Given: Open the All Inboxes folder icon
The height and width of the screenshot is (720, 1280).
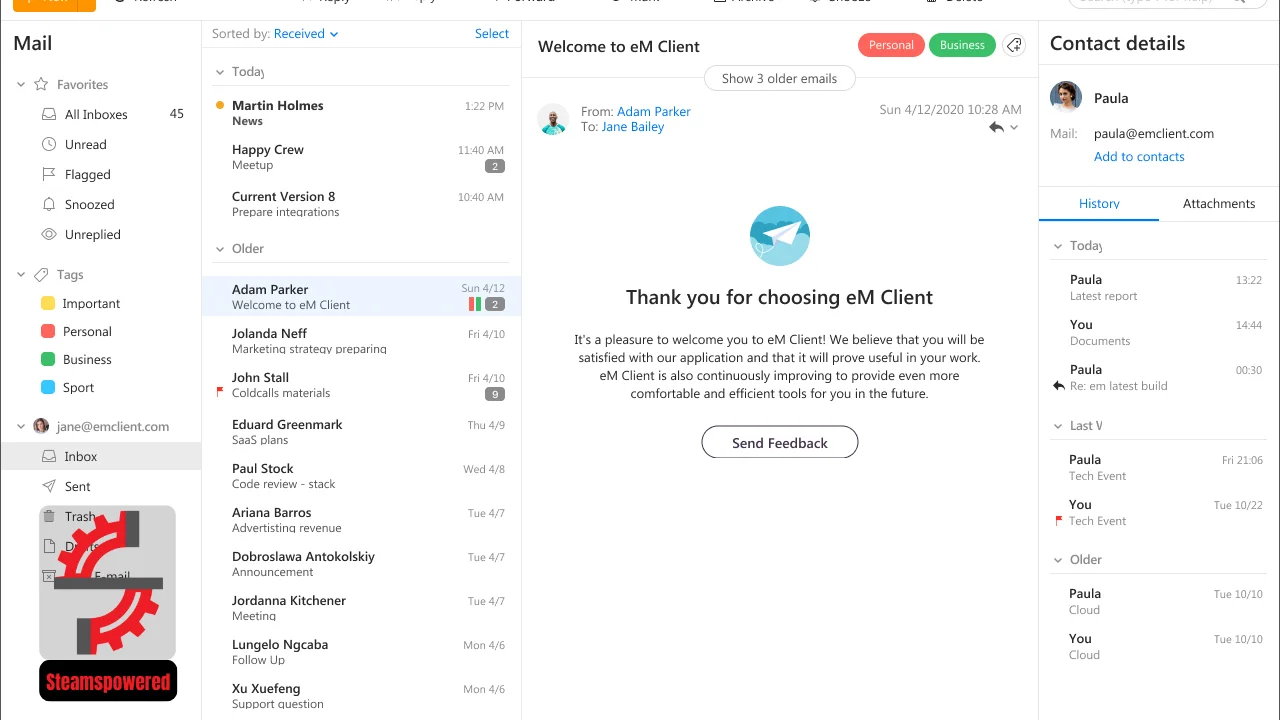Looking at the screenshot, I should click(48, 114).
